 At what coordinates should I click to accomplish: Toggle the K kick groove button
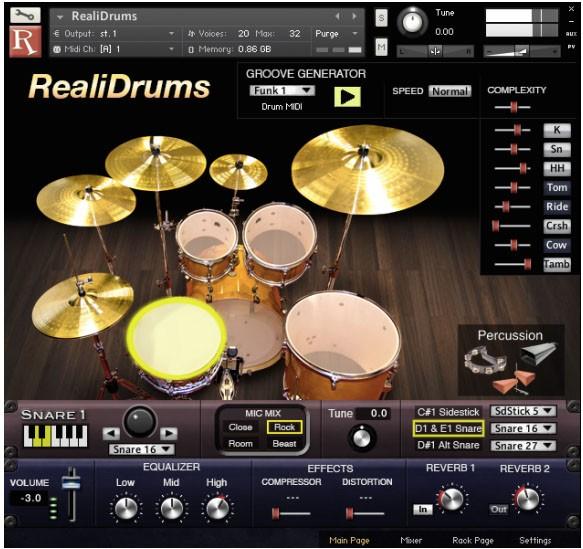(557, 130)
